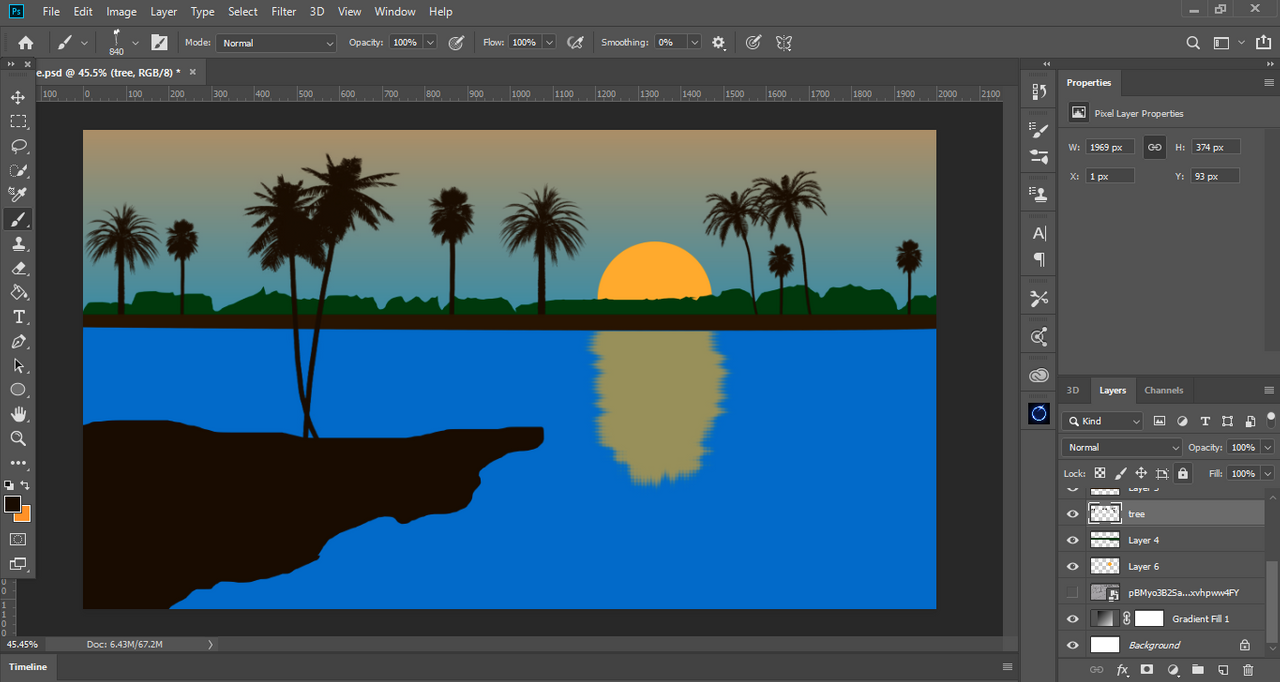Select the Brush tool in the Tools panel
The height and width of the screenshot is (682, 1280).
pyautogui.click(x=18, y=219)
